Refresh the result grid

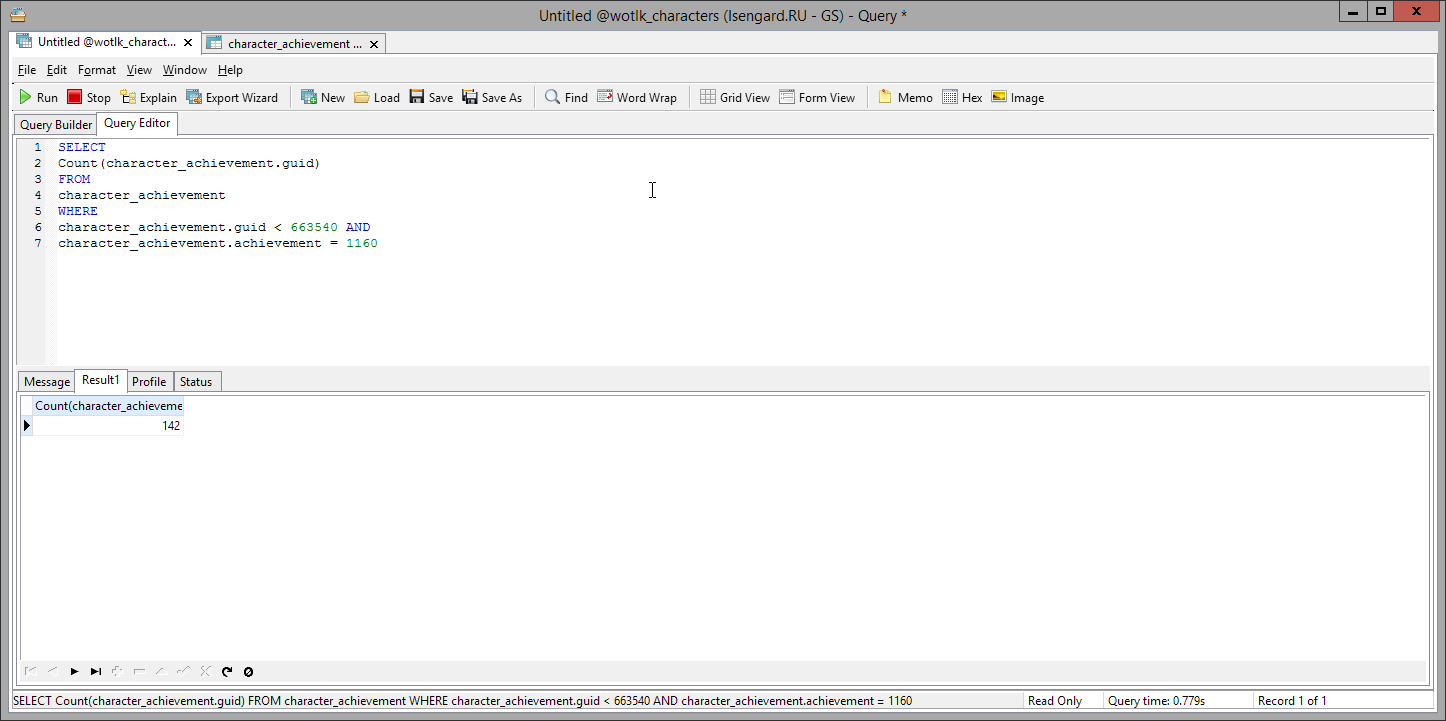point(227,672)
